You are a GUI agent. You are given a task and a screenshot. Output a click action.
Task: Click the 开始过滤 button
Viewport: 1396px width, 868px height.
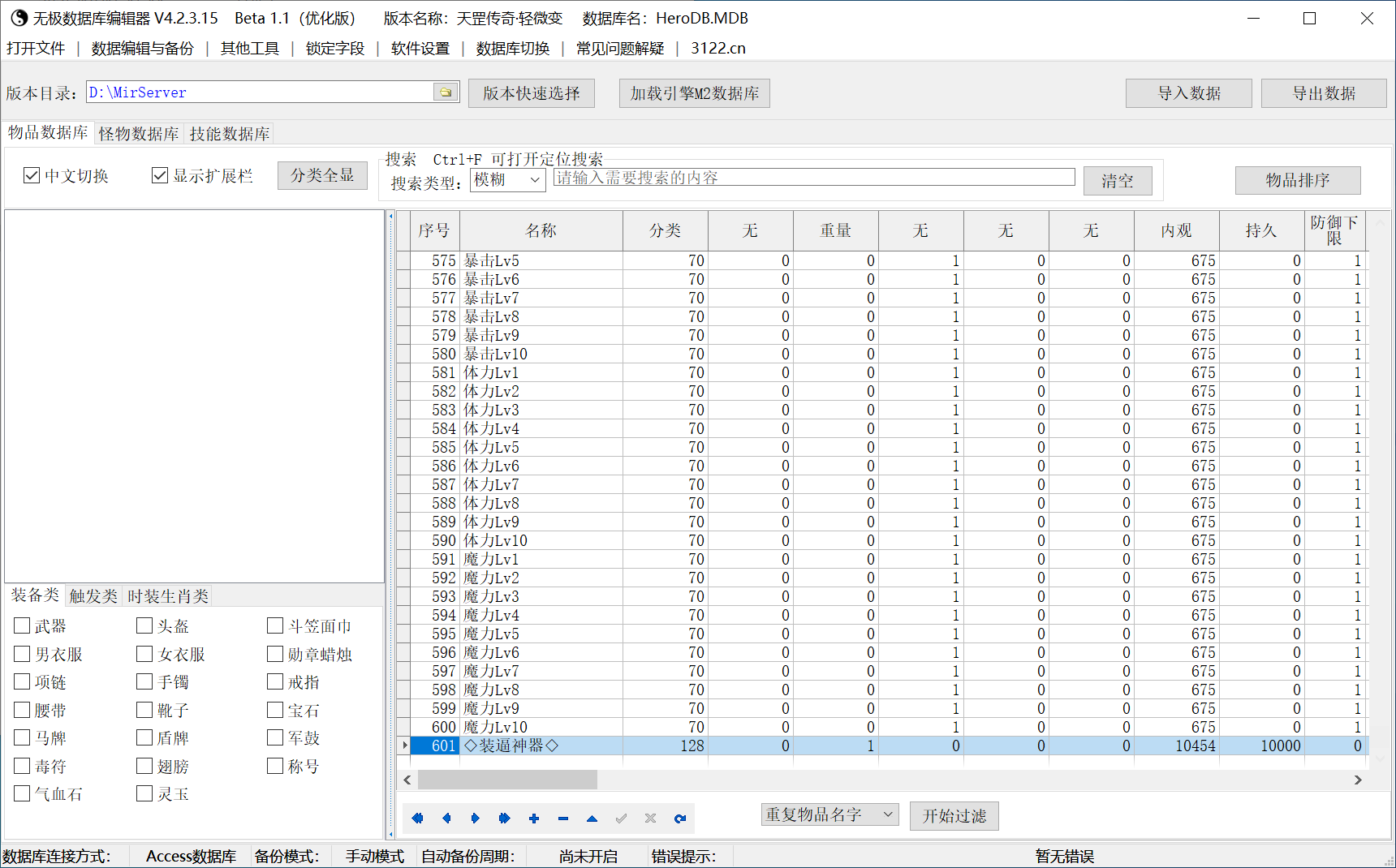coord(954,816)
